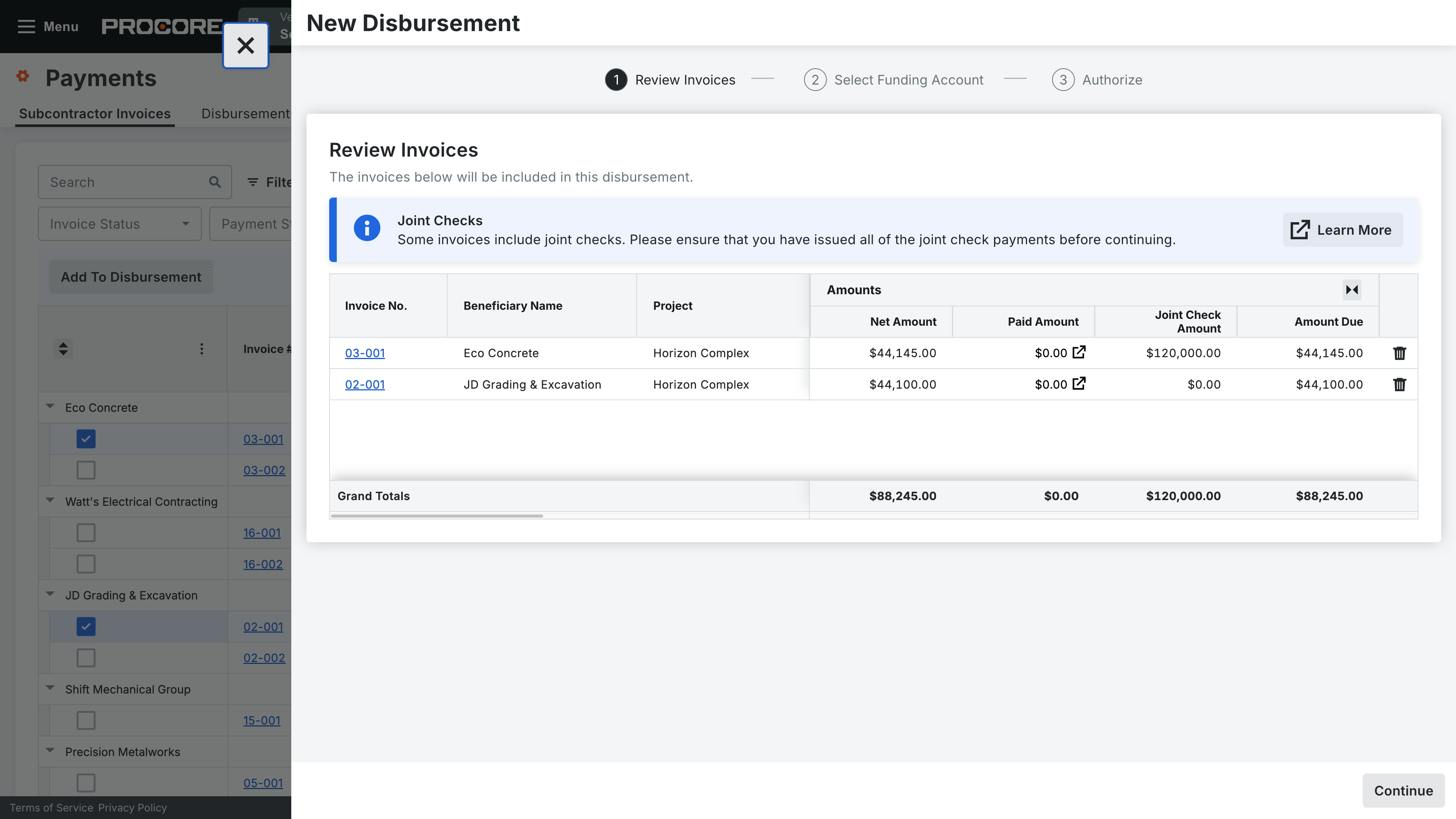The width and height of the screenshot is (1456, 819).
Task: Click the search magnifier icon
Action: coord(215,182)
